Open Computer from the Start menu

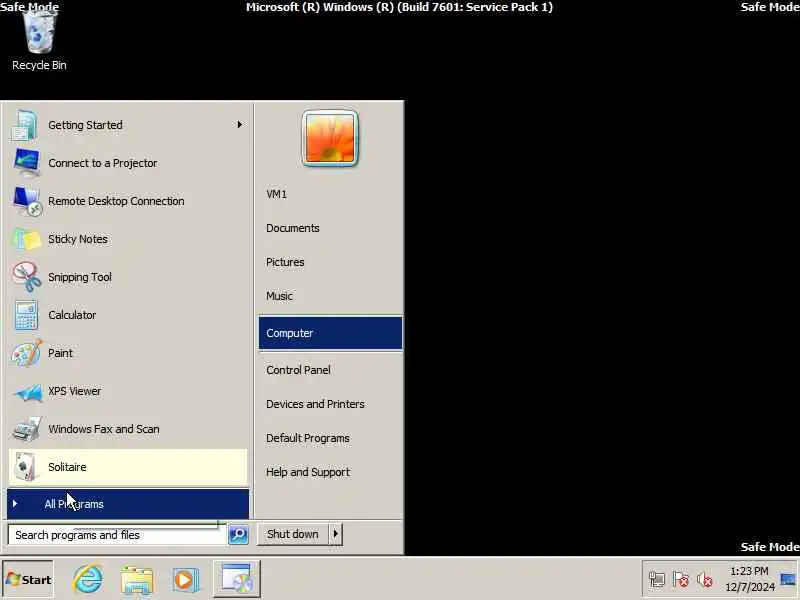coord(330,333)
